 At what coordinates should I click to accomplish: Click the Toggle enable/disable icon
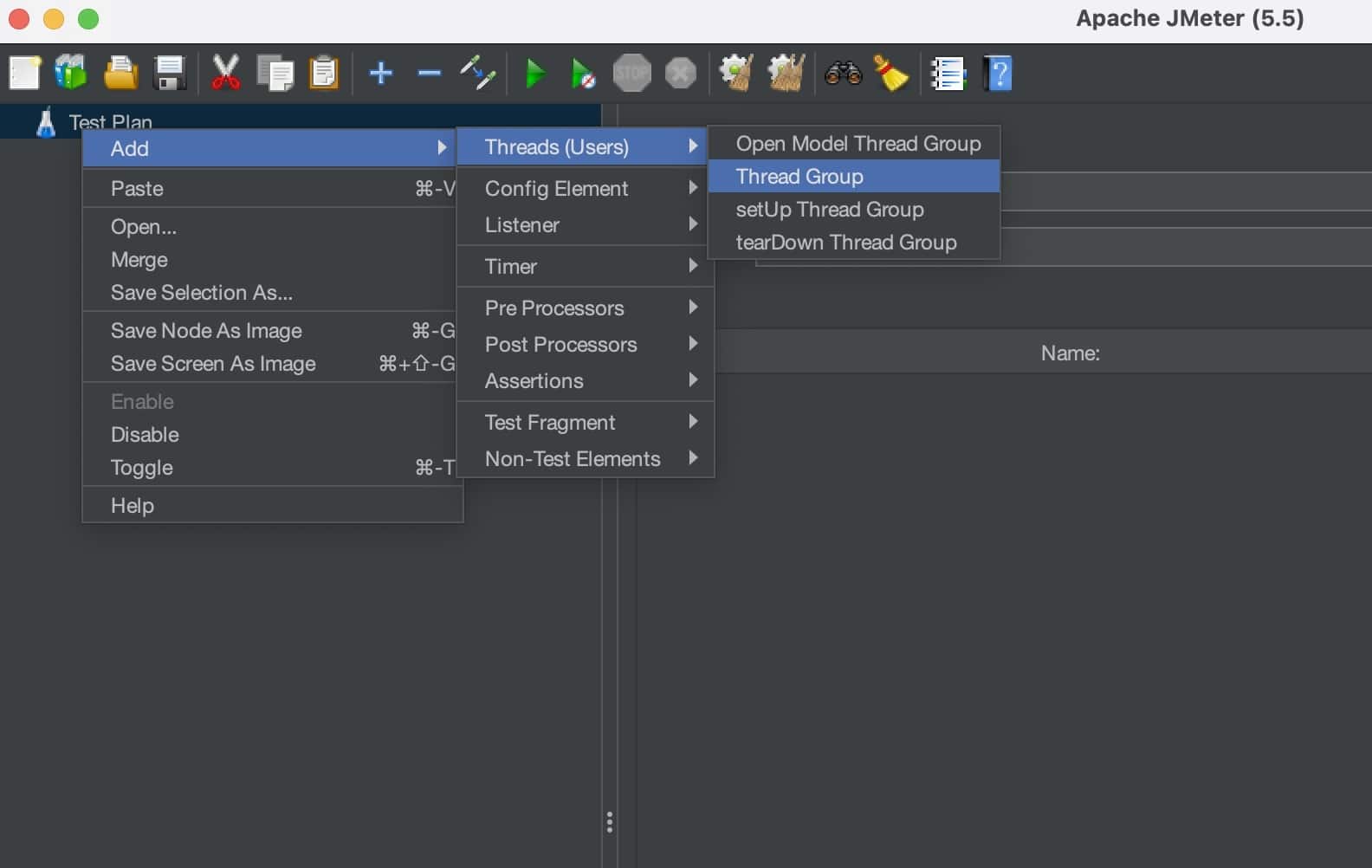477,73
